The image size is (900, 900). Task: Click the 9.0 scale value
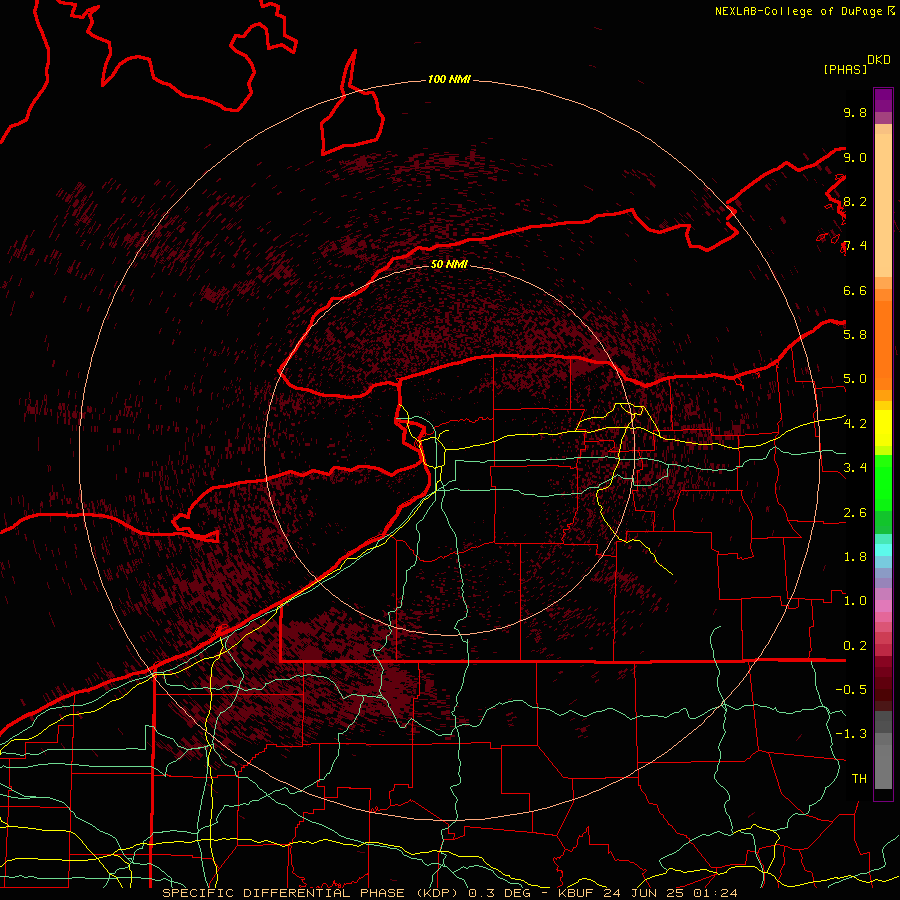point(855,158)
